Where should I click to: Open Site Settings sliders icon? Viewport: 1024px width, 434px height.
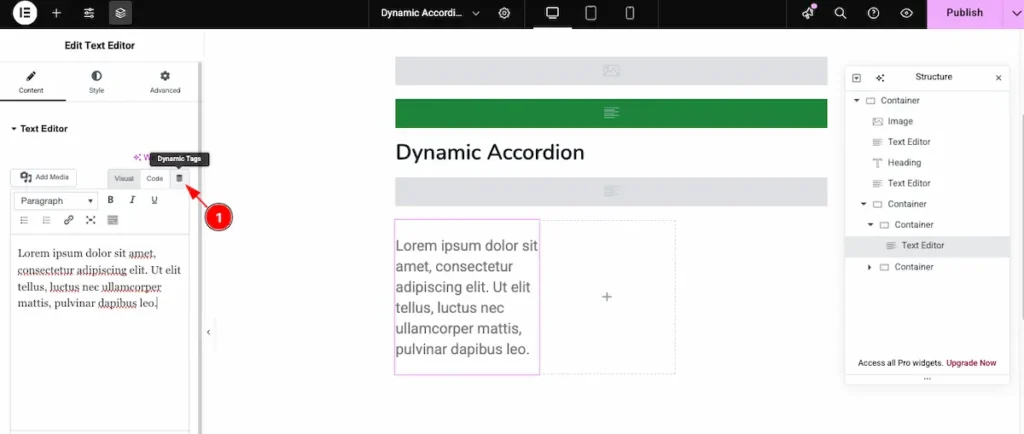89,13
